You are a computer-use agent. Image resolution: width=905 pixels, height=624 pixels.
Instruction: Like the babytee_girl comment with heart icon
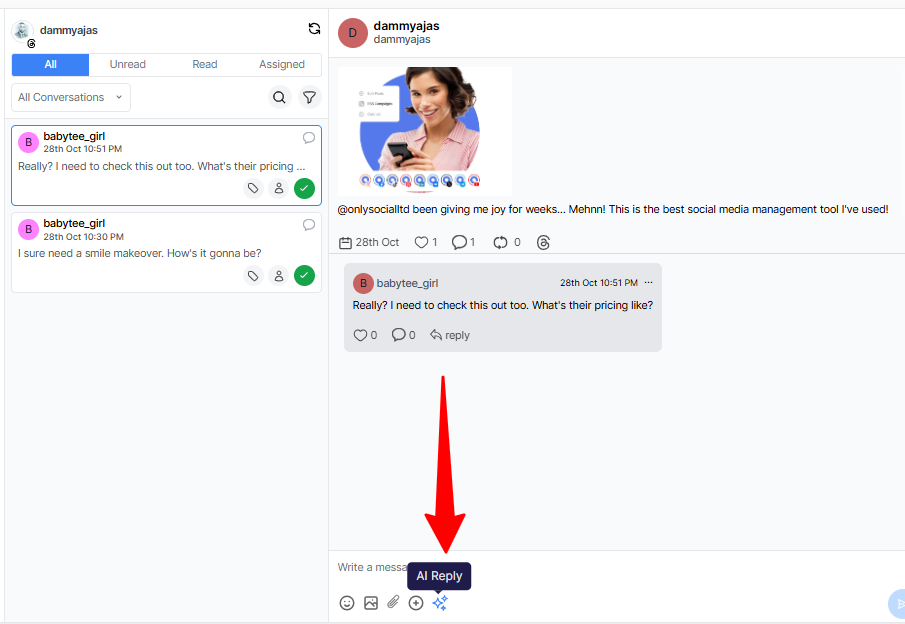click(x=360, y=335)
